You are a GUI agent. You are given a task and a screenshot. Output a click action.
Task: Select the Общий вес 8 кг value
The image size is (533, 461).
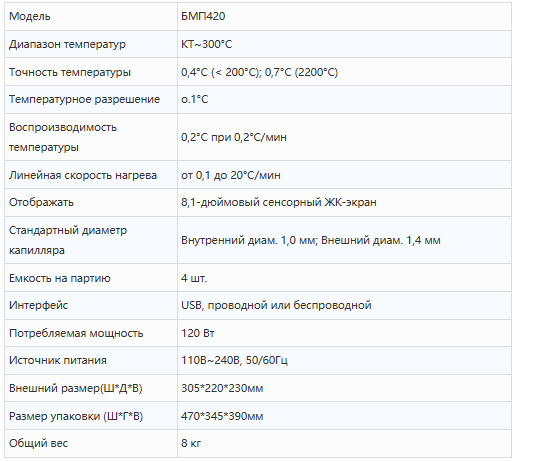[x=191, y=443]
